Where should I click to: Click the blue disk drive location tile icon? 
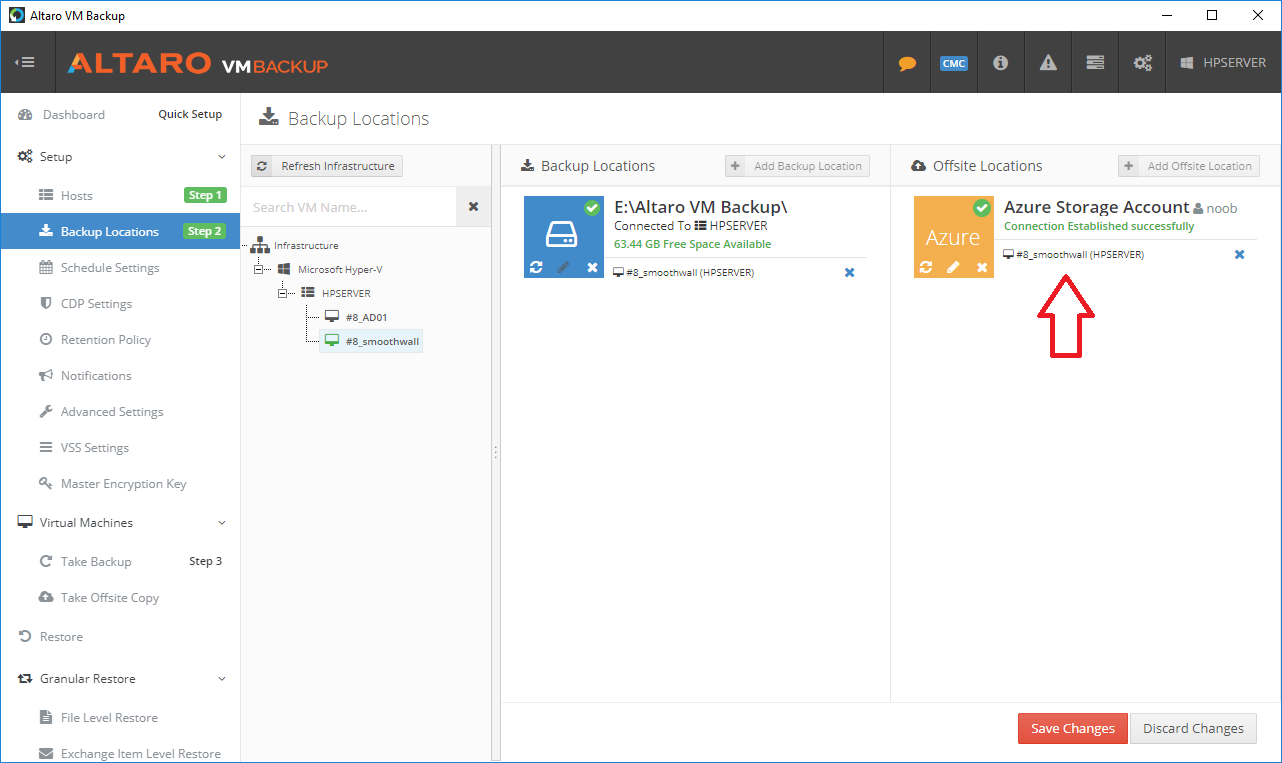point(564,236)
